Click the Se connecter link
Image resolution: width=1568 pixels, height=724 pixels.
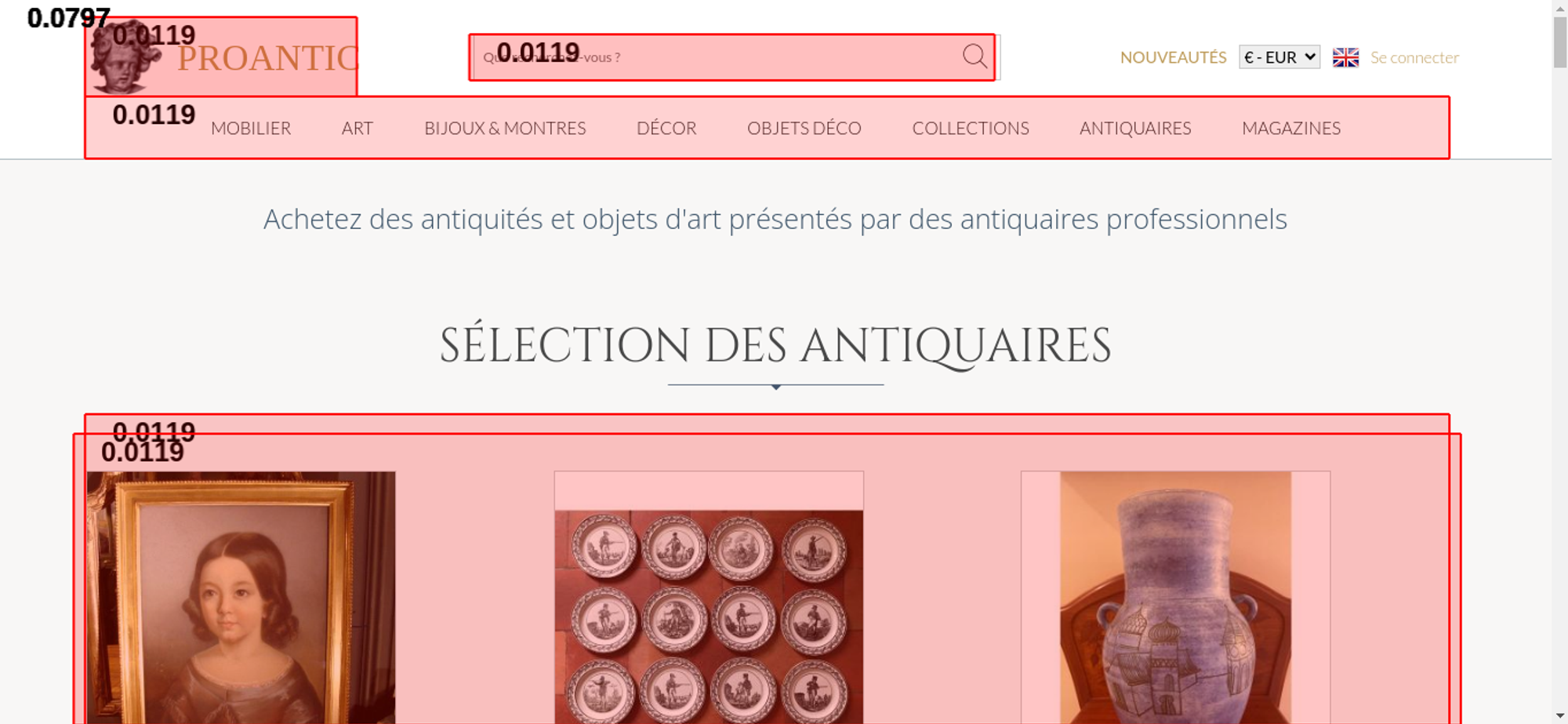click(1414, 57)
